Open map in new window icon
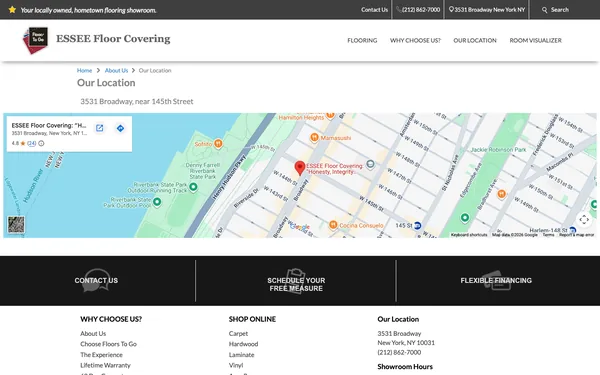This screenshot has height=375, width=600. [99, 128]
